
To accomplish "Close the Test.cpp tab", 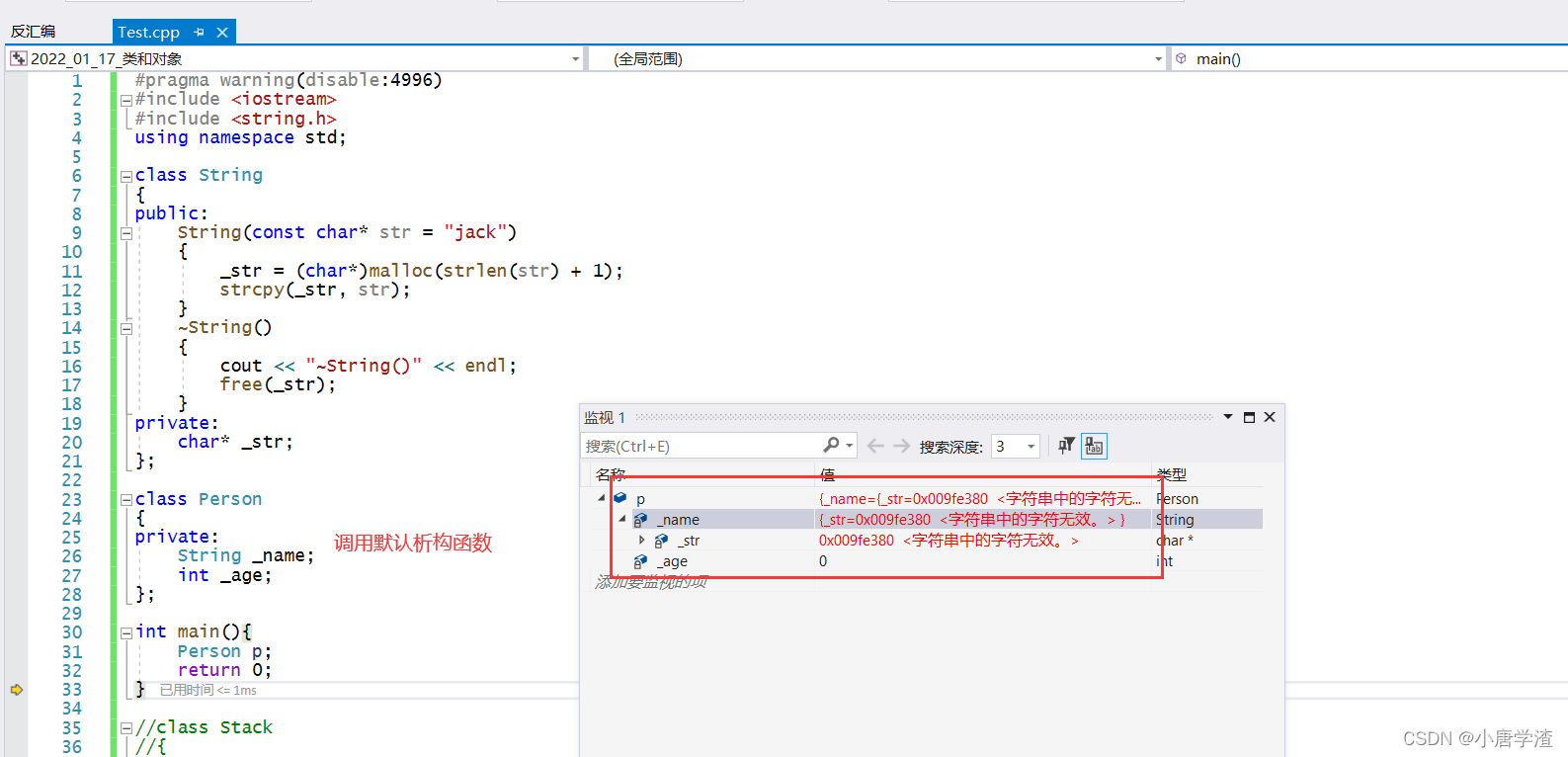I will (222, 32).
